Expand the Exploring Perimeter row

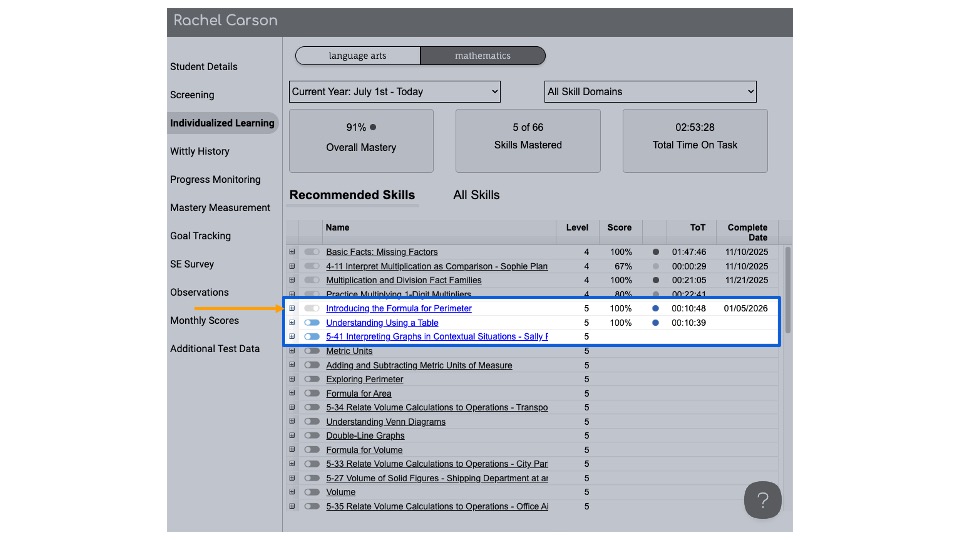coord(292,379)
